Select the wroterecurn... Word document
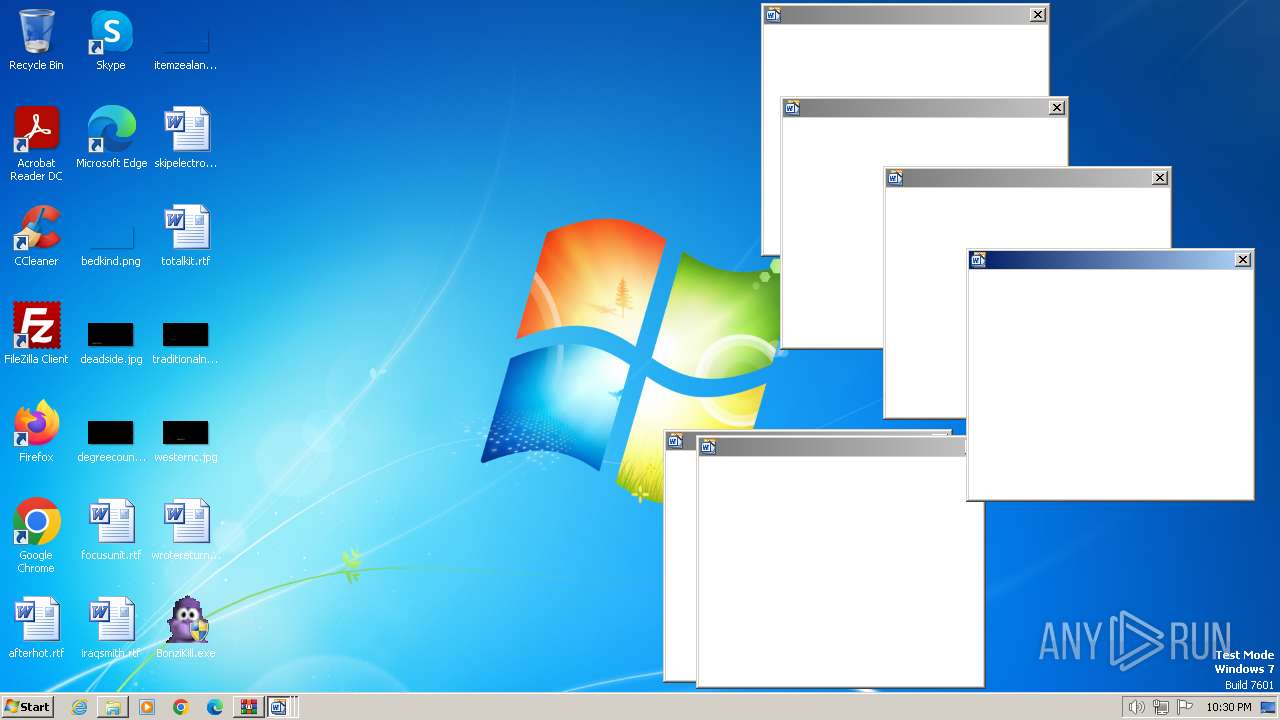This screenshot has height=720, width=1280. point(185,529)
